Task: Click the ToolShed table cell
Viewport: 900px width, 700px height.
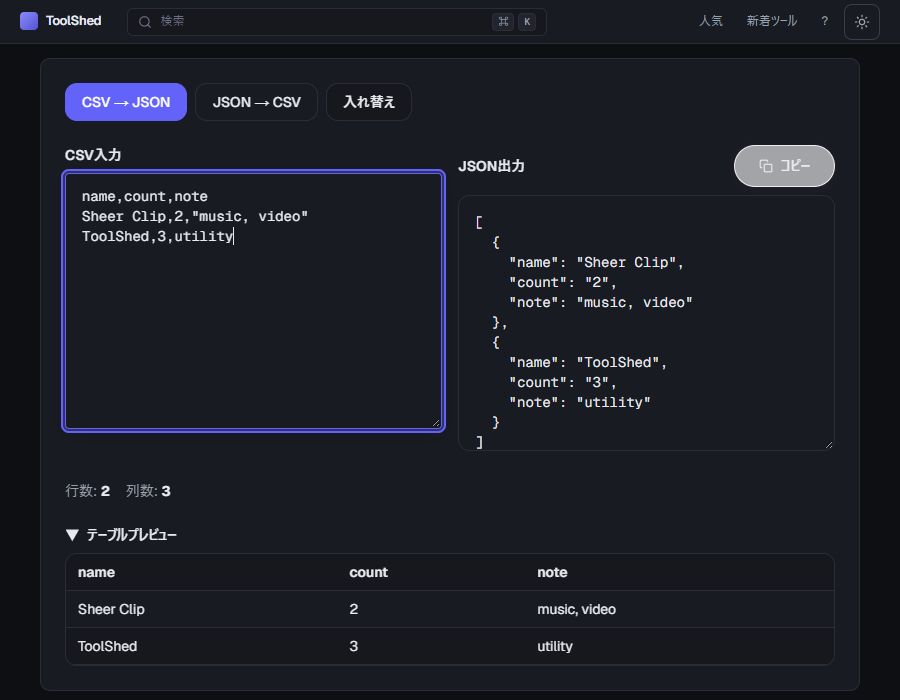Action: [107, 647]
